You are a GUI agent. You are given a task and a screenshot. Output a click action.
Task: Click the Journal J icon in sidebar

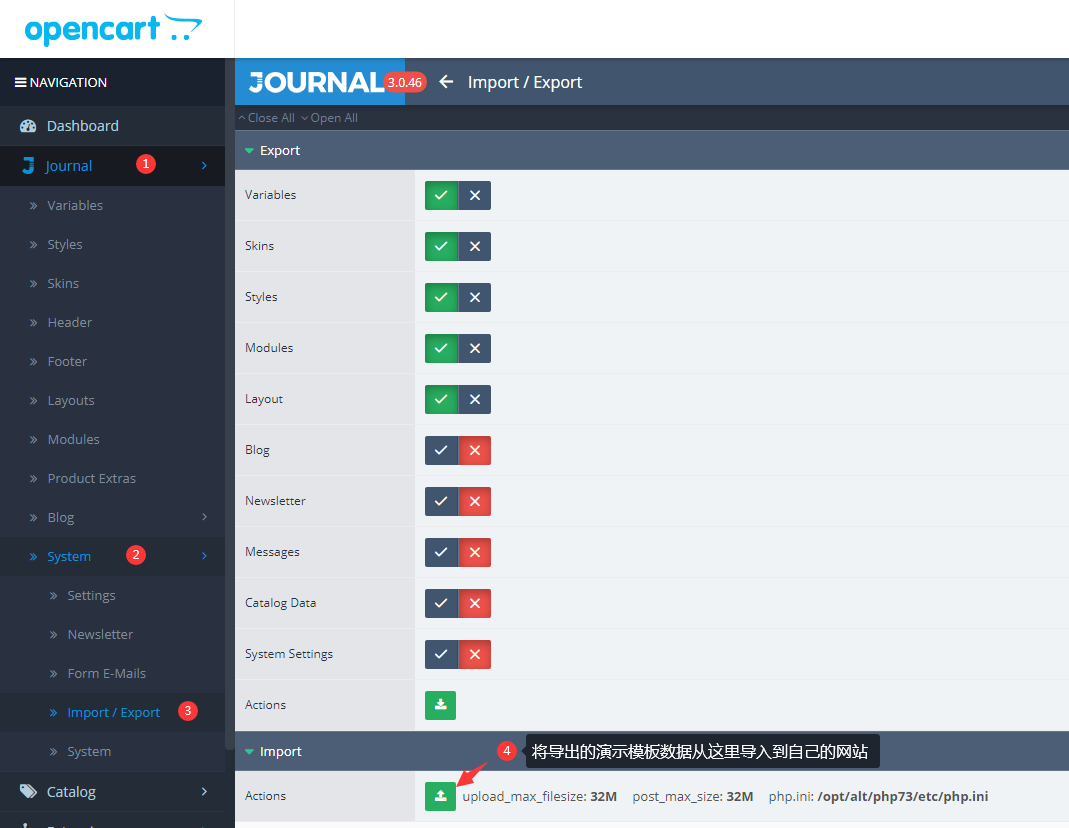pos(28,166)
